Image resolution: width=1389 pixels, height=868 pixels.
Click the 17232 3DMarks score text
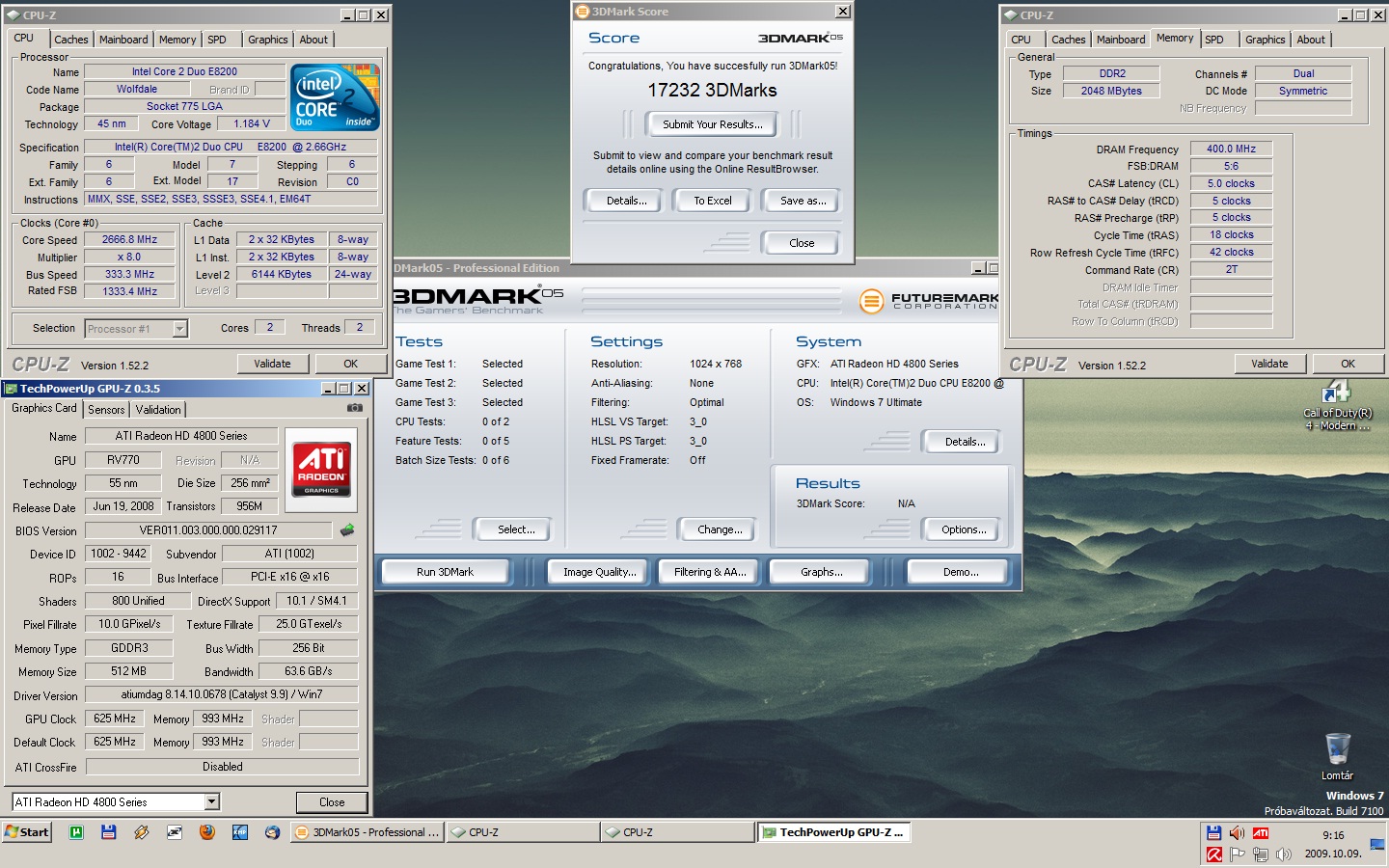point(712,90)
